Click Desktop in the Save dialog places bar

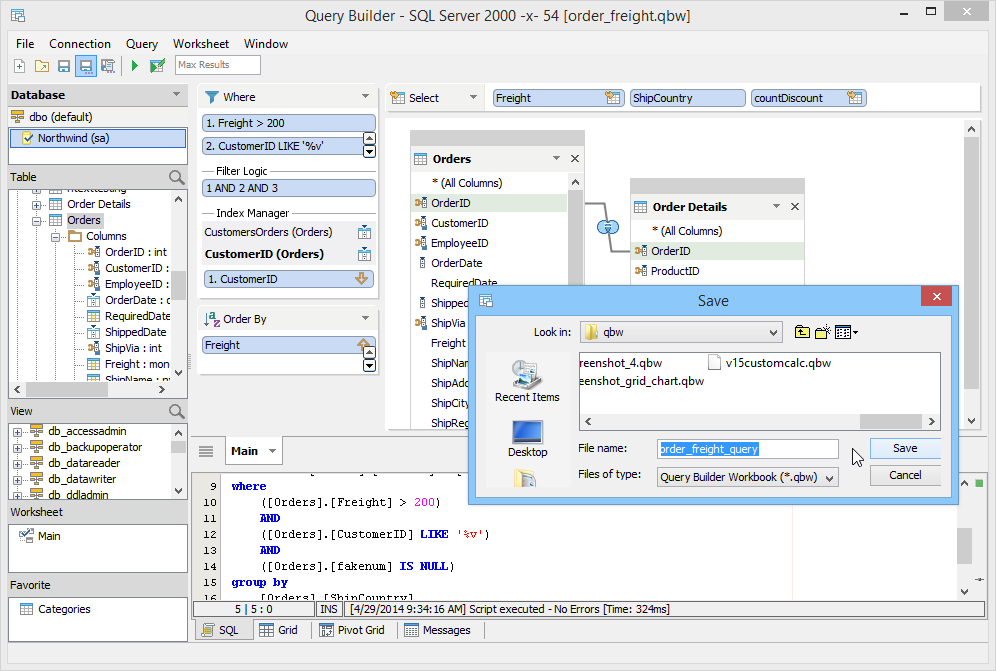click(x=527, y=438)
